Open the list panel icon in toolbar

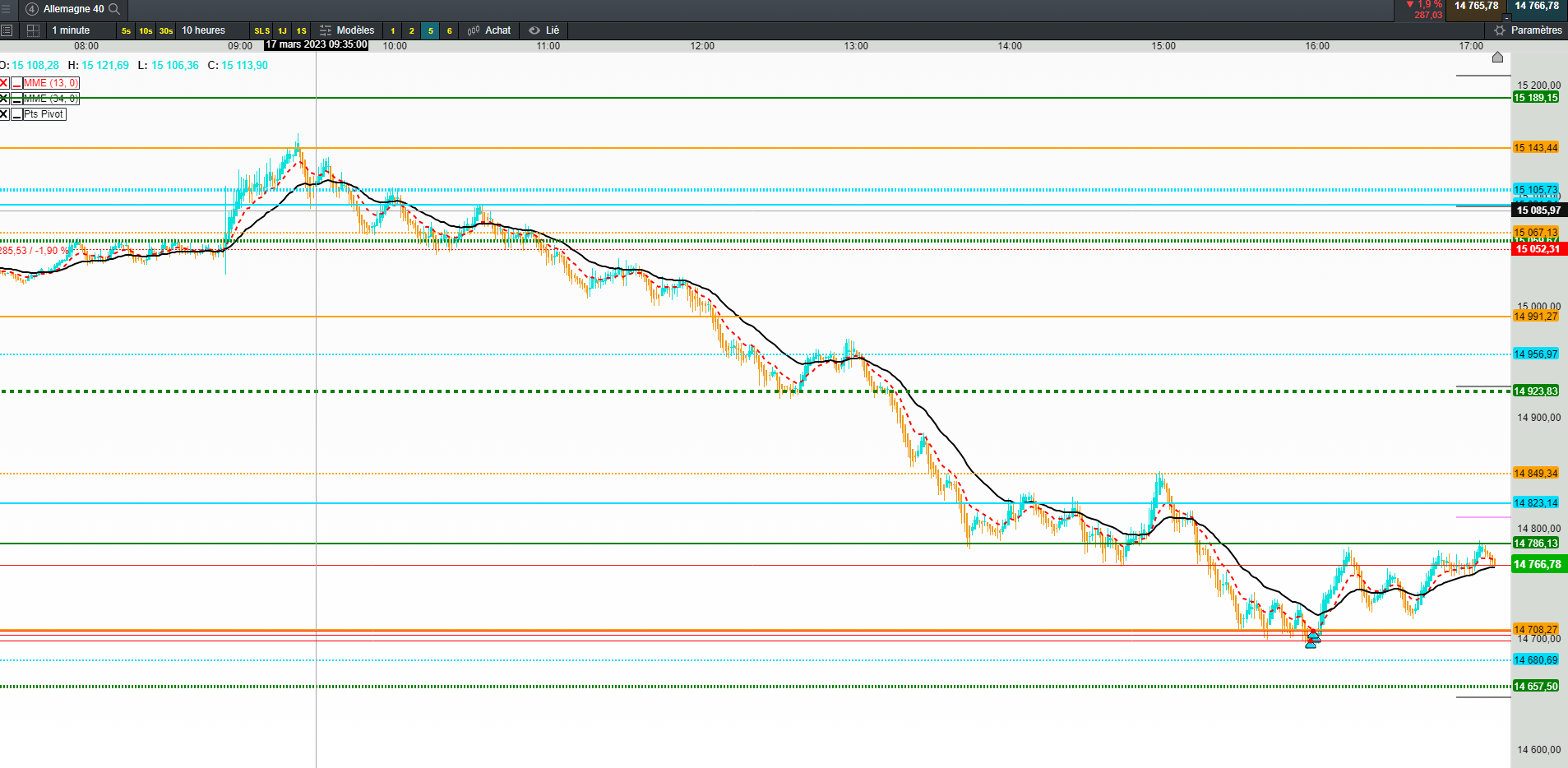coord(7,30)
